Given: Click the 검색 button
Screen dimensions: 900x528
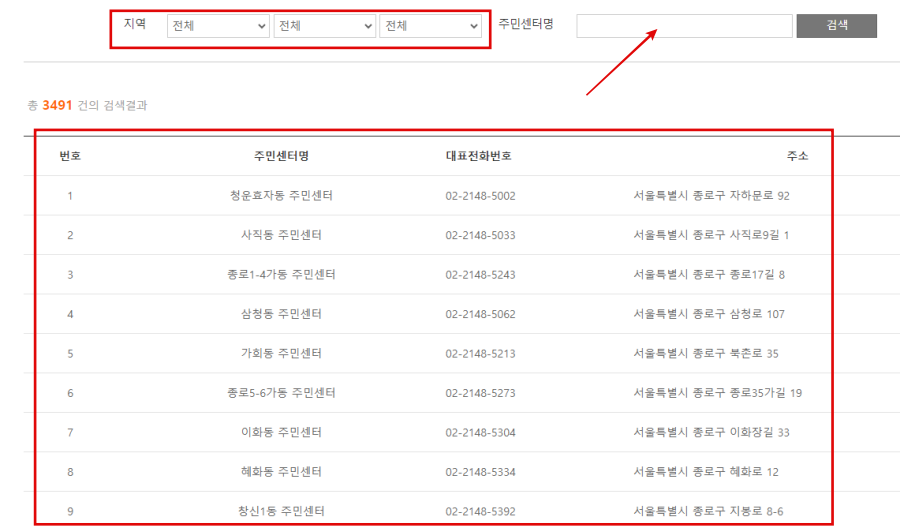Looking at the screenshot, I should click(x=836, y=26).
